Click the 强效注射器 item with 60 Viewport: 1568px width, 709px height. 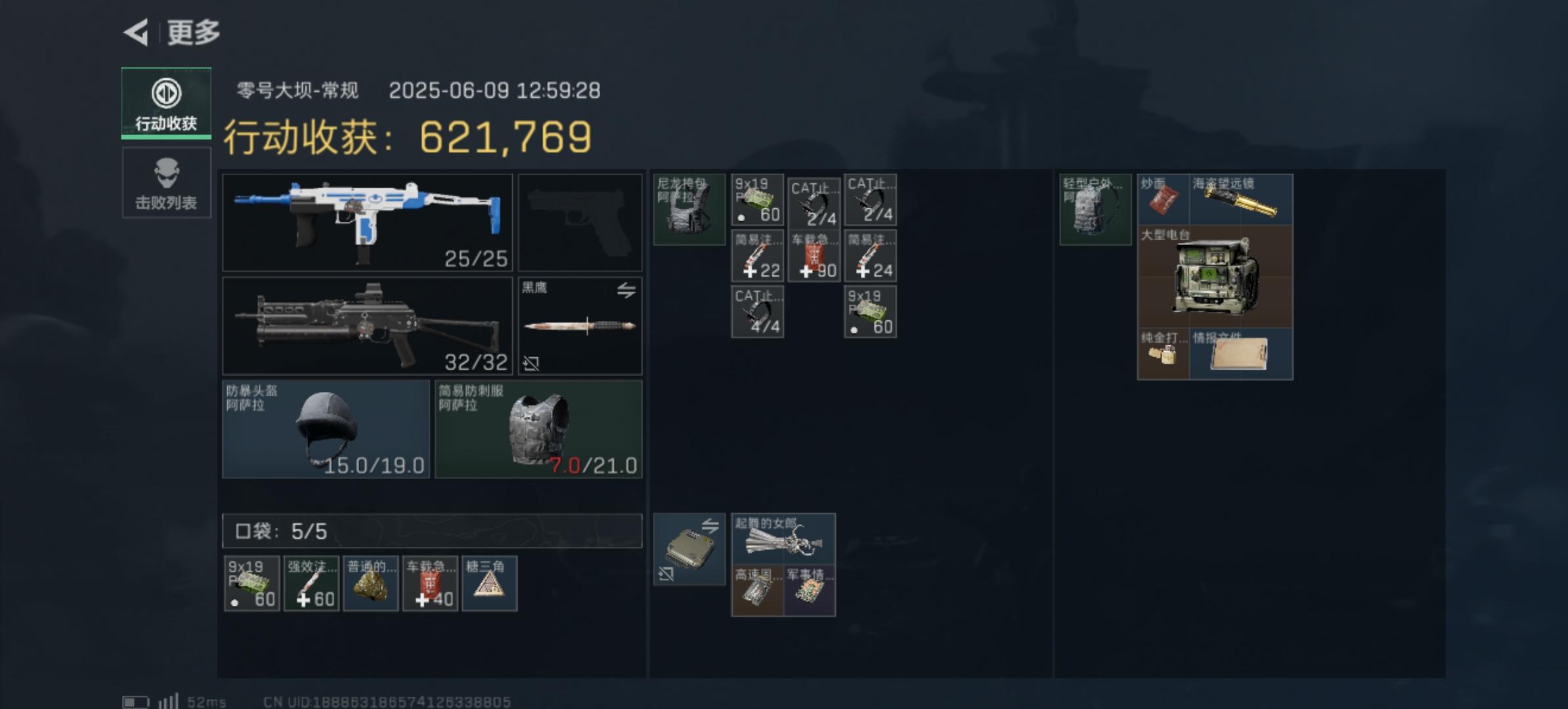coord(311,584)
